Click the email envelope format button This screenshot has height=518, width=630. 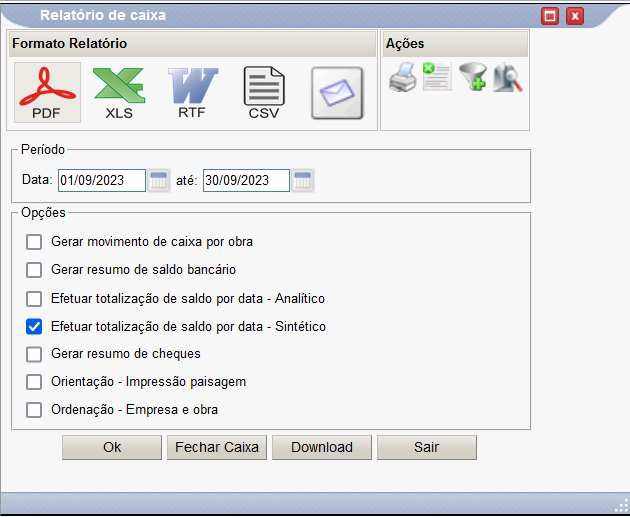click(337, 93)
